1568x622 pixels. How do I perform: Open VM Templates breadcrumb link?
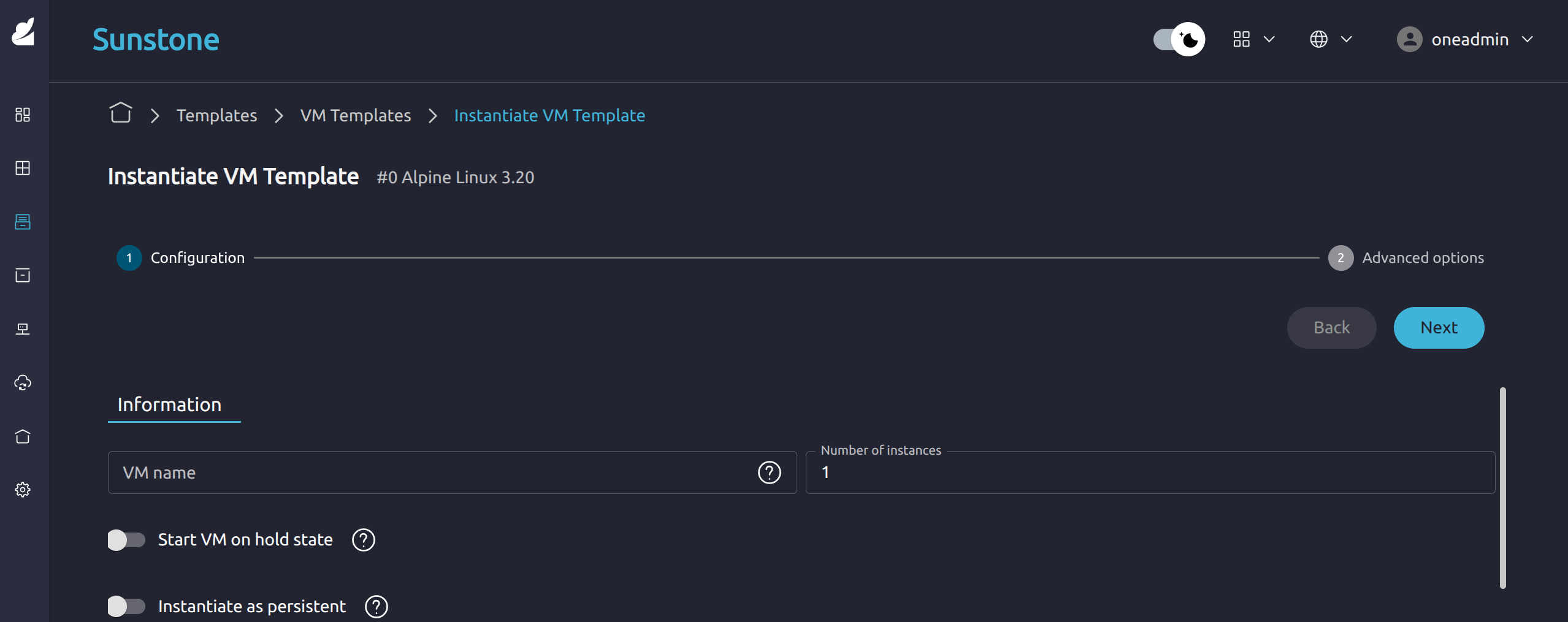tap(355, 115)
